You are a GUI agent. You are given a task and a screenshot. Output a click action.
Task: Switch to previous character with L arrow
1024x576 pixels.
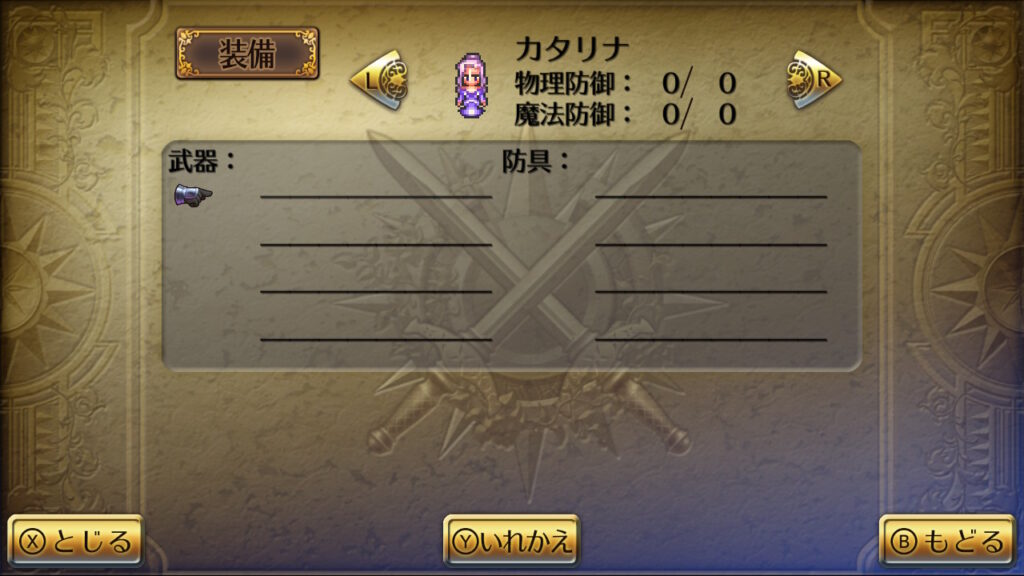pos(379,80)
